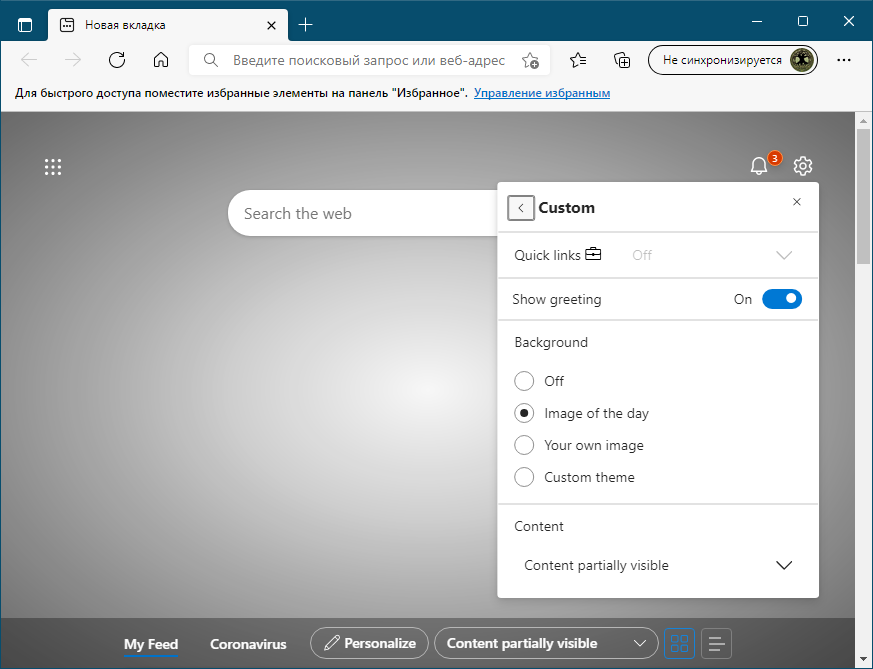Click the address bar search field
Screen dimensions: 873x669
click(x=369, y=60)
